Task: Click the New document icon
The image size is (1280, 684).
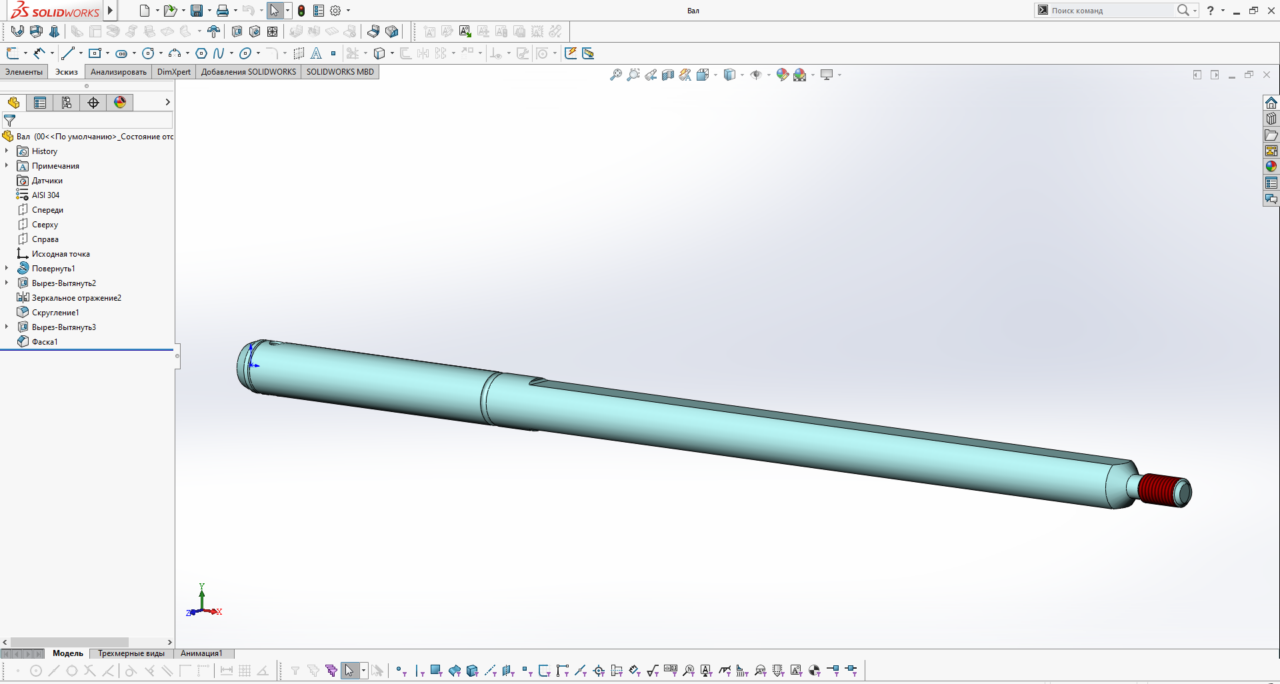Action: (x=144, y=10)
